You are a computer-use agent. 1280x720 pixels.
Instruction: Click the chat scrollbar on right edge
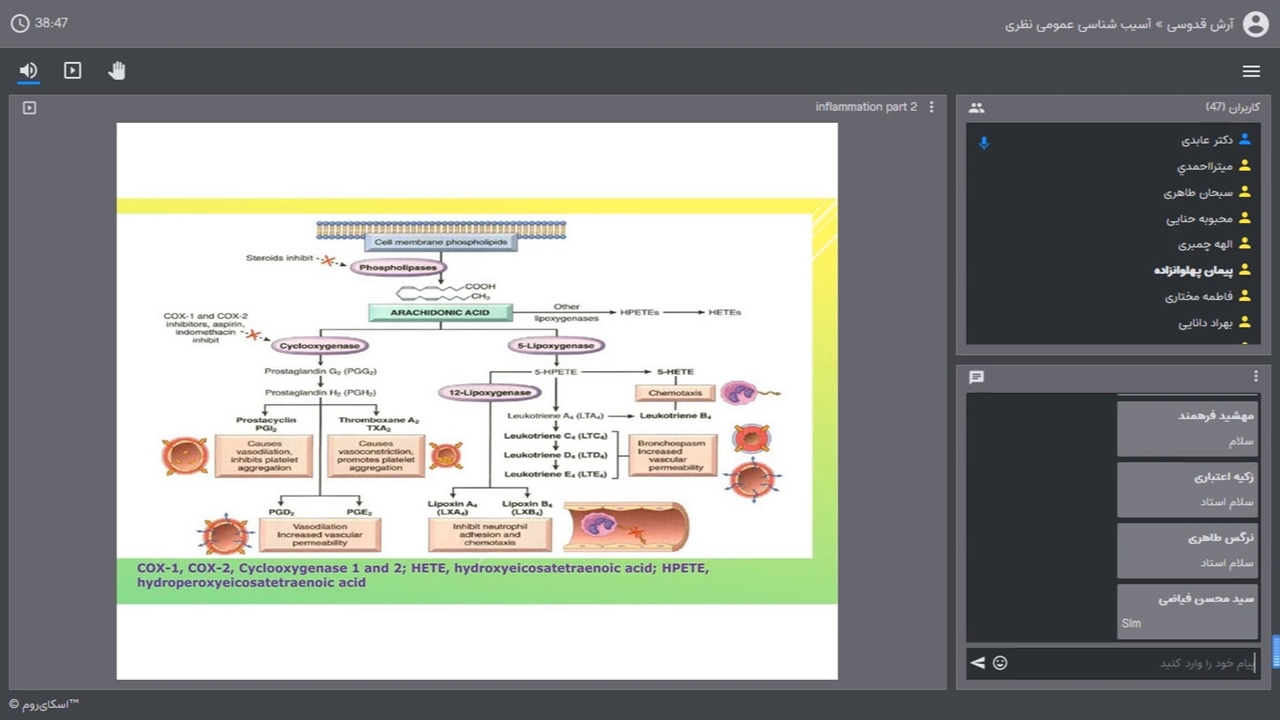click(1275, 652)
